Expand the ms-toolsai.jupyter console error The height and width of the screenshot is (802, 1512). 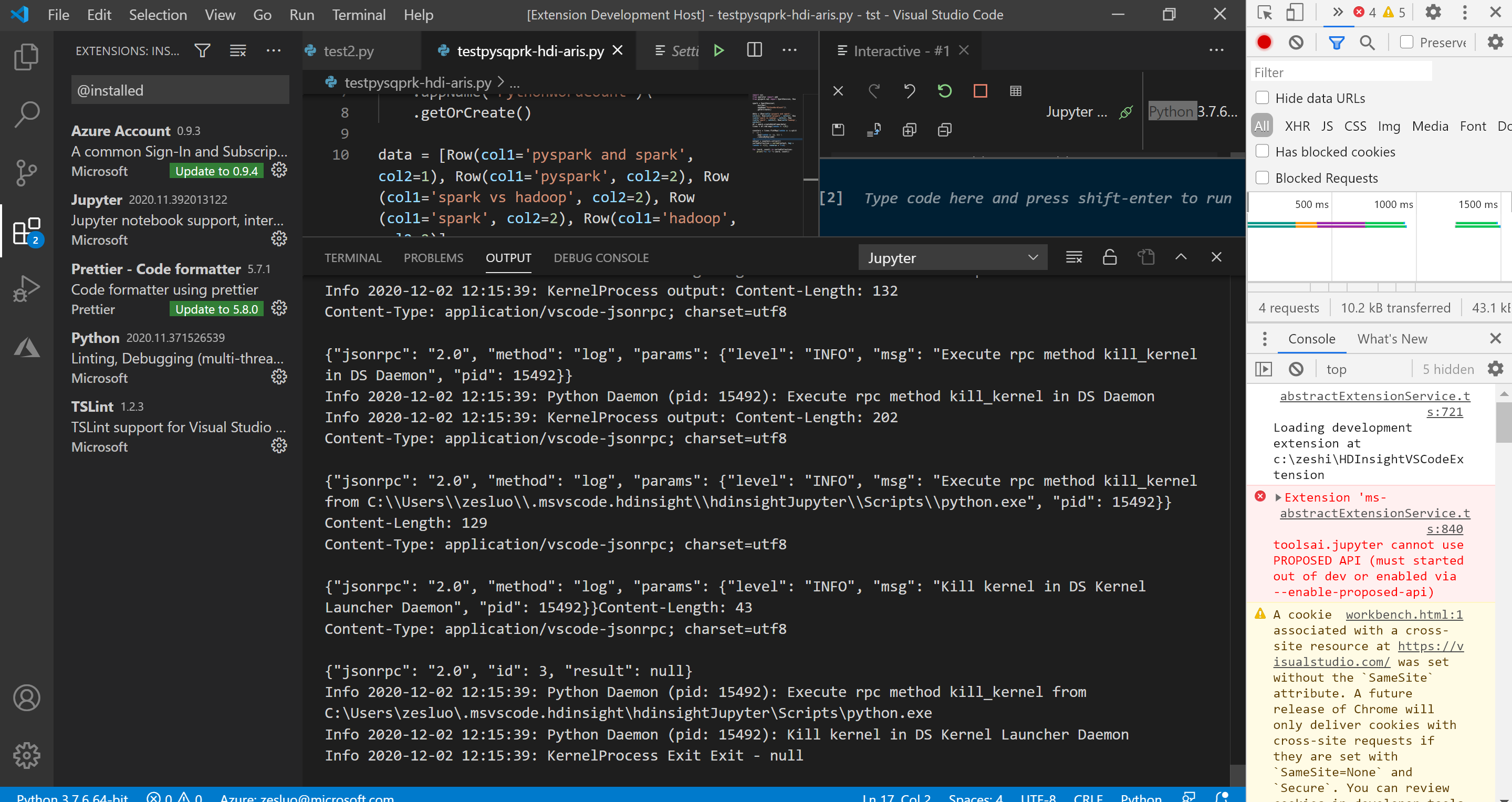(1279, 497)
